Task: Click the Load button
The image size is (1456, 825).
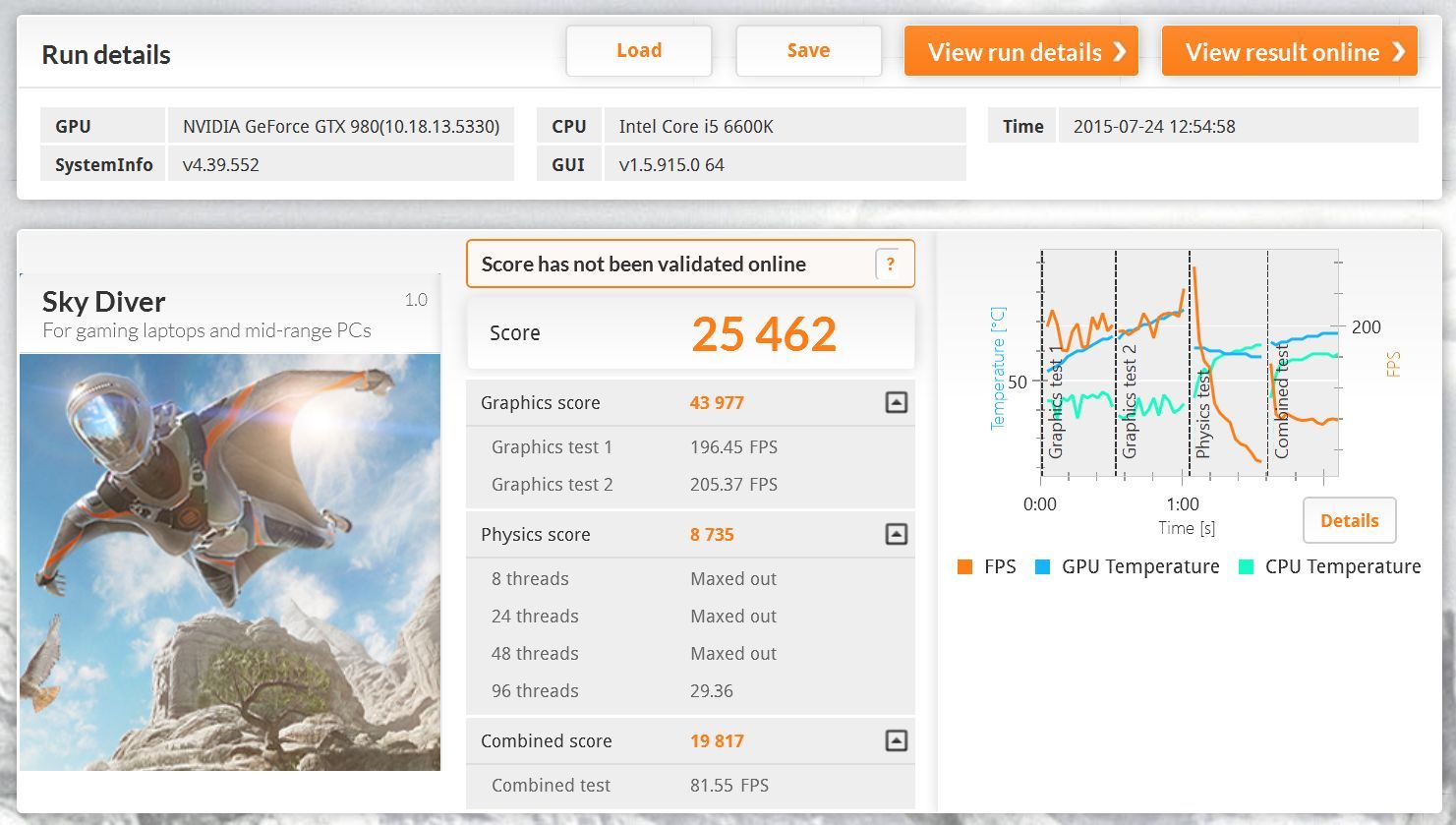Action: click(x=639, y=51)
